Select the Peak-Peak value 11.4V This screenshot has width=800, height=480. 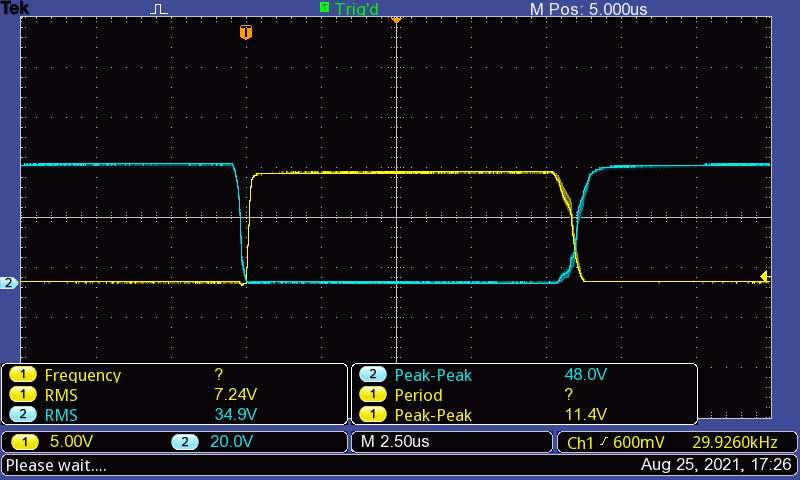pos(585,414)
